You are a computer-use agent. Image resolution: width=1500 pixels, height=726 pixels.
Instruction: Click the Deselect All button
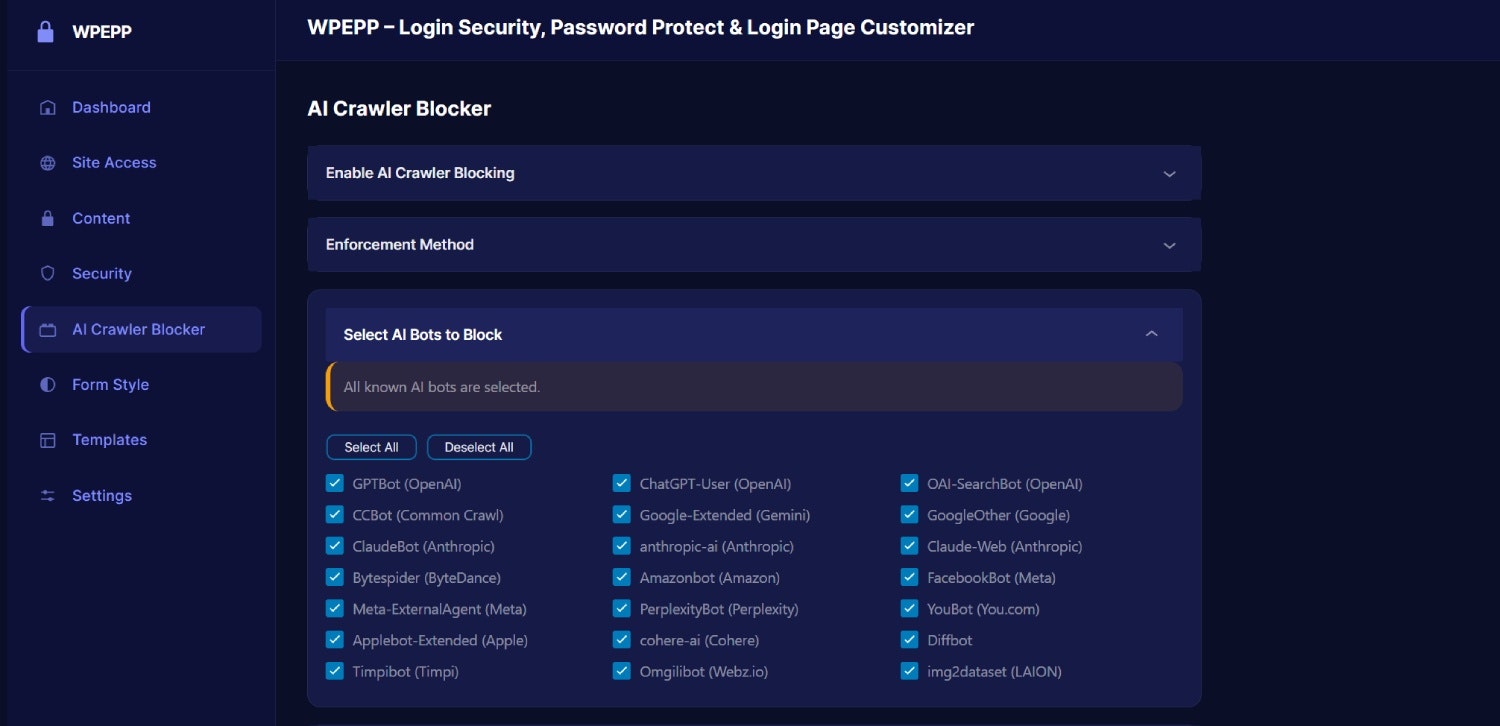(479, 447)
